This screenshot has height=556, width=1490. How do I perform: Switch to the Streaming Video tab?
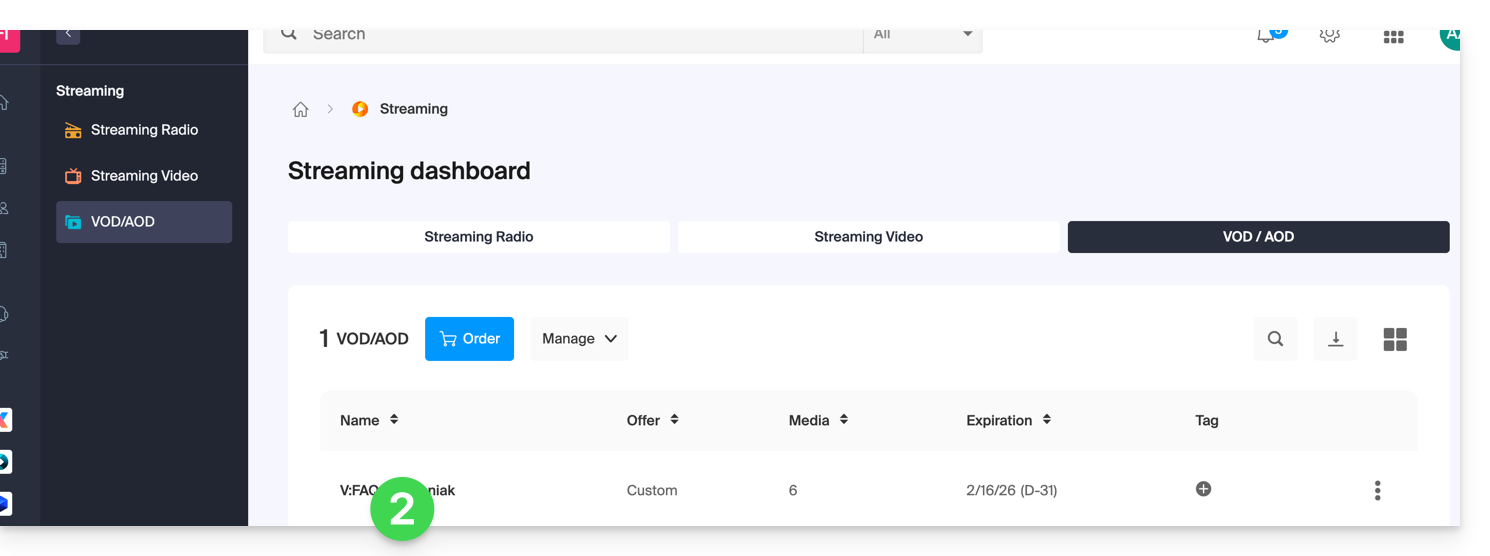click(868, 237)
